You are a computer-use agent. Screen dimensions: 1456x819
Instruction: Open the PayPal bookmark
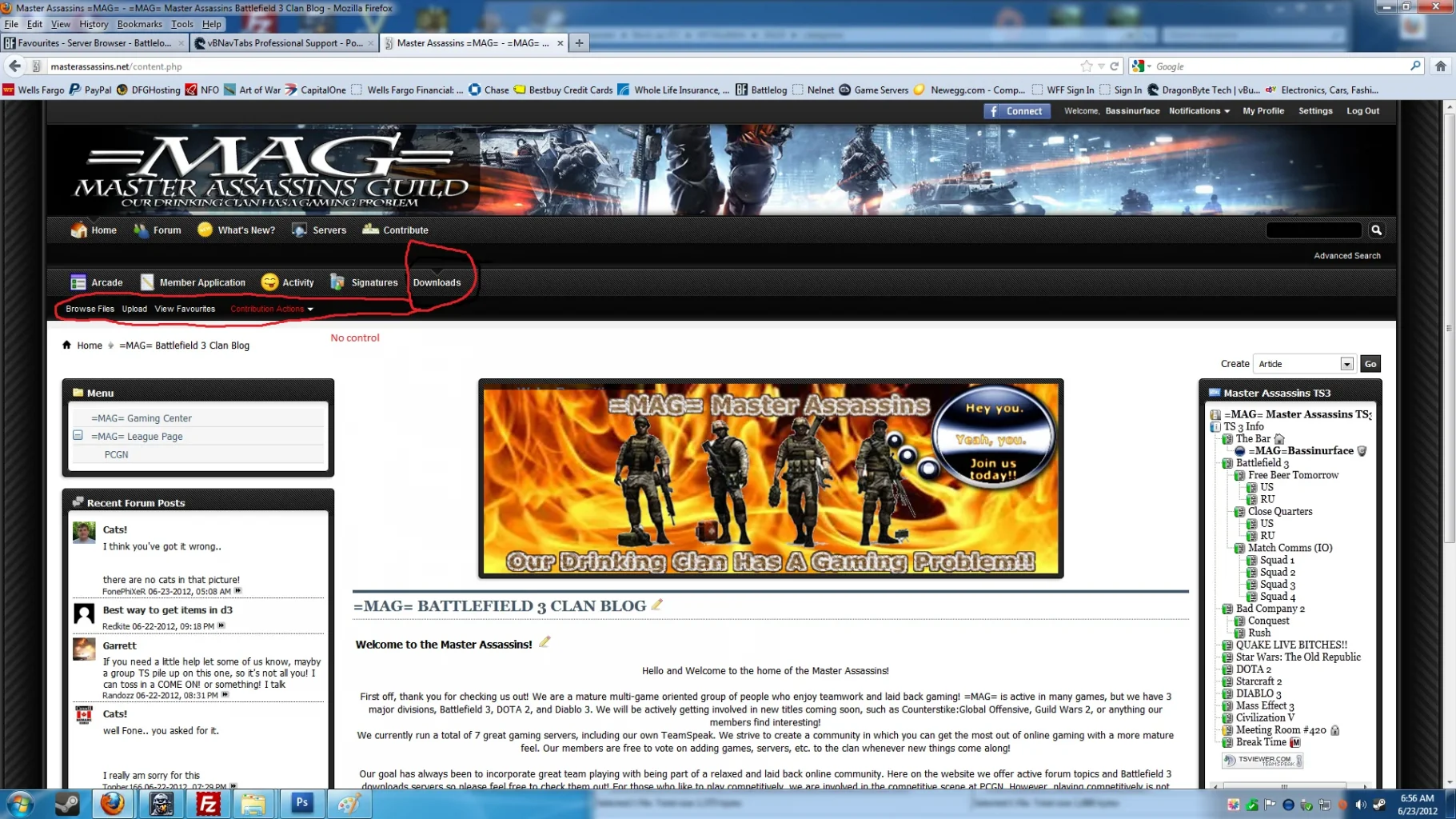point(90,90)
